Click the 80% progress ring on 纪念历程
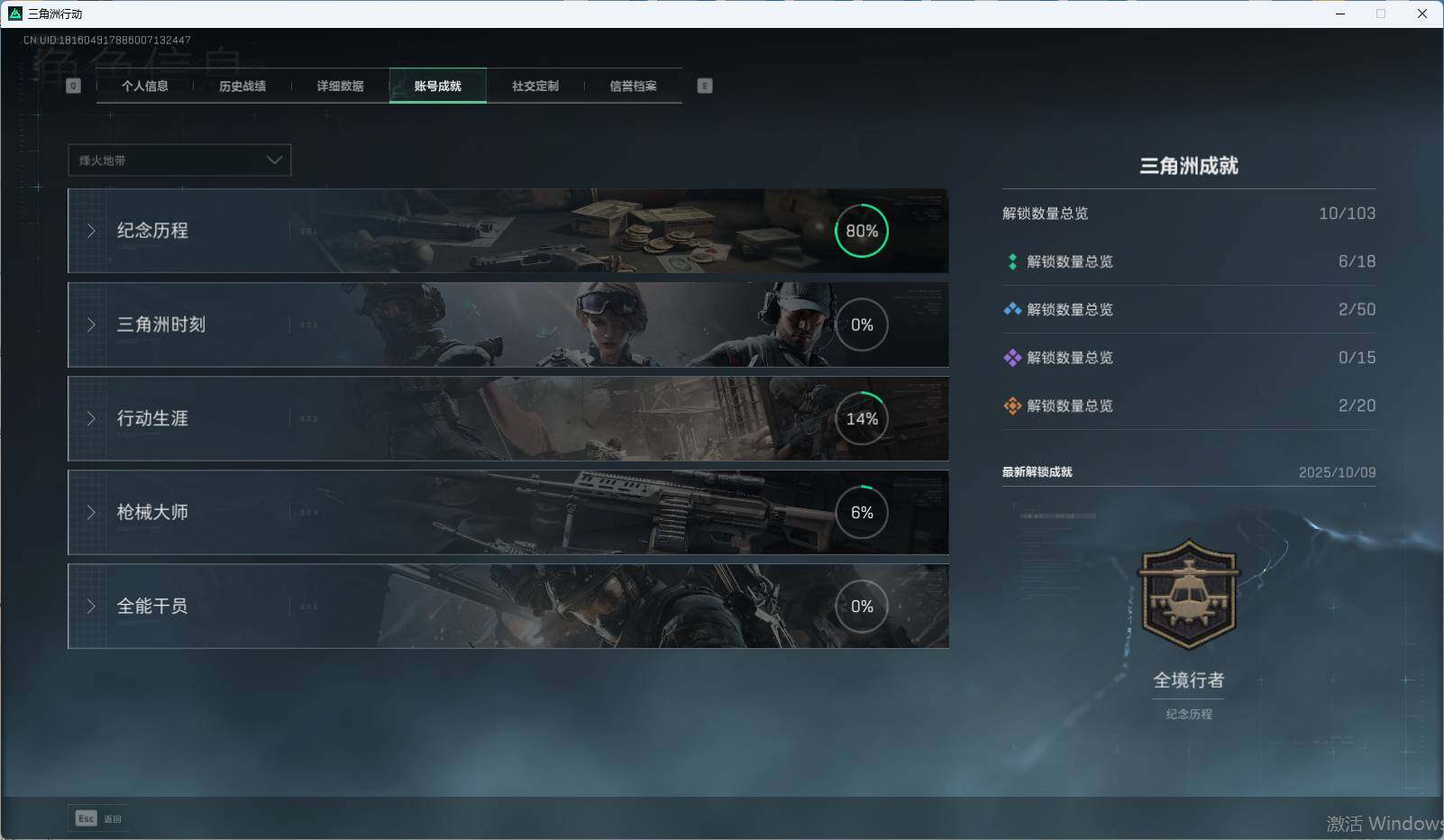This screenshot has width=1444, height=840. point(862,231)
